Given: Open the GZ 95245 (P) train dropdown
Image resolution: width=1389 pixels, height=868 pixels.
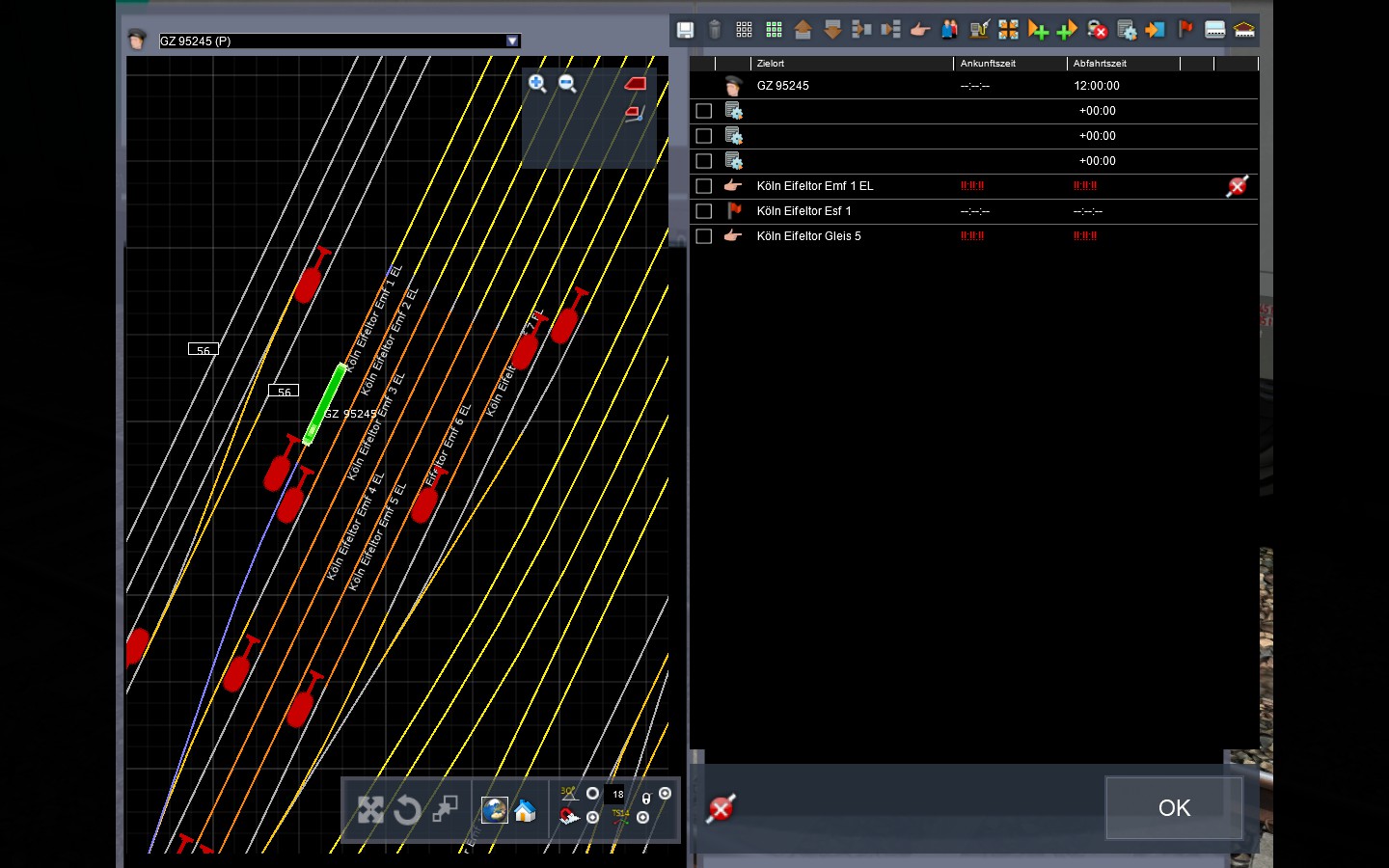Looking at the screenshot, I should (512, 41).
